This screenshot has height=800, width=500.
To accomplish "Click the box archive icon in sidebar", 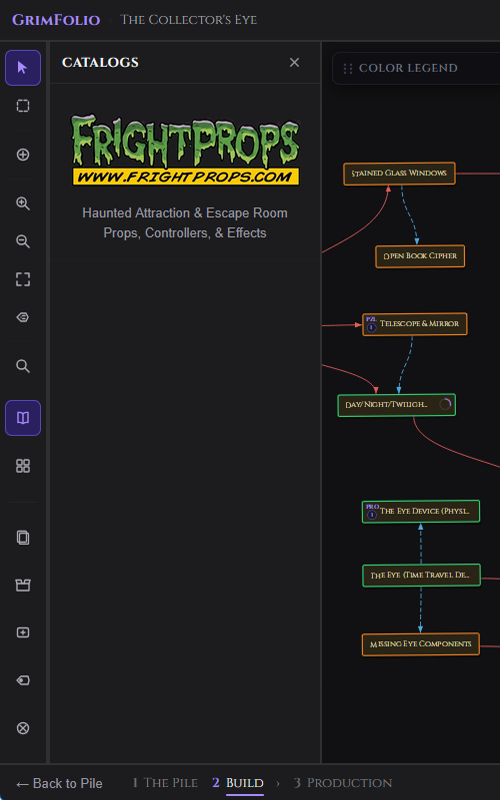I will (23, 585).
